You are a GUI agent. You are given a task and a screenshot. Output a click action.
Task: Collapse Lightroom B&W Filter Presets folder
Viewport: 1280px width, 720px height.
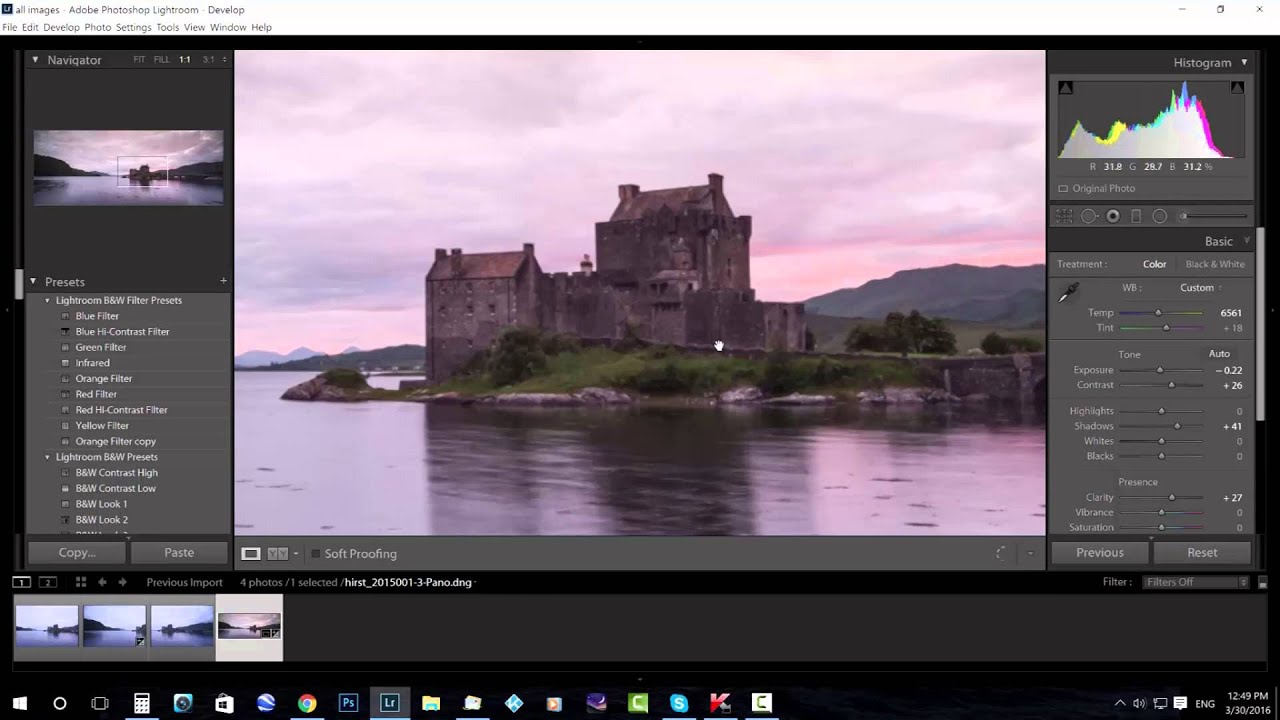pyautogui.click(x=47, y=300)
